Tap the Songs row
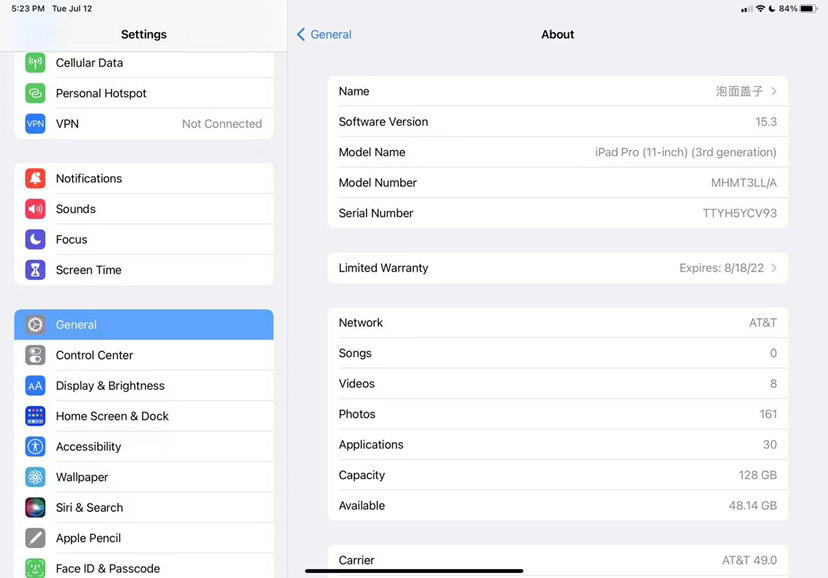The height and width of the screenshot is (578, 828). tap(558, 354)
